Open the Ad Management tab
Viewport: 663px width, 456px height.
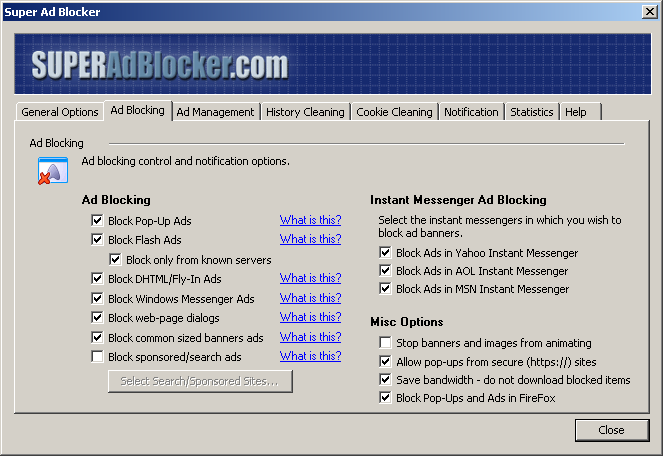[x=215, y=112]
